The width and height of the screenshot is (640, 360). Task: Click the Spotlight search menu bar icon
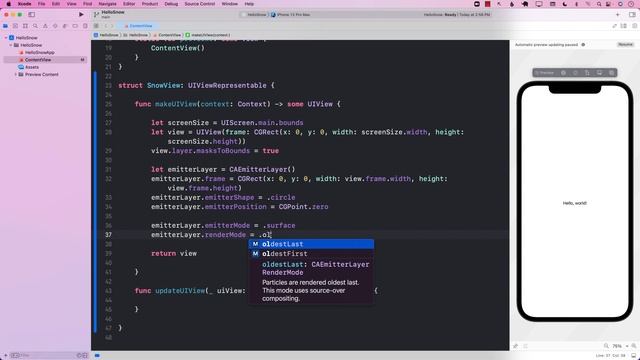coord(599,4)
